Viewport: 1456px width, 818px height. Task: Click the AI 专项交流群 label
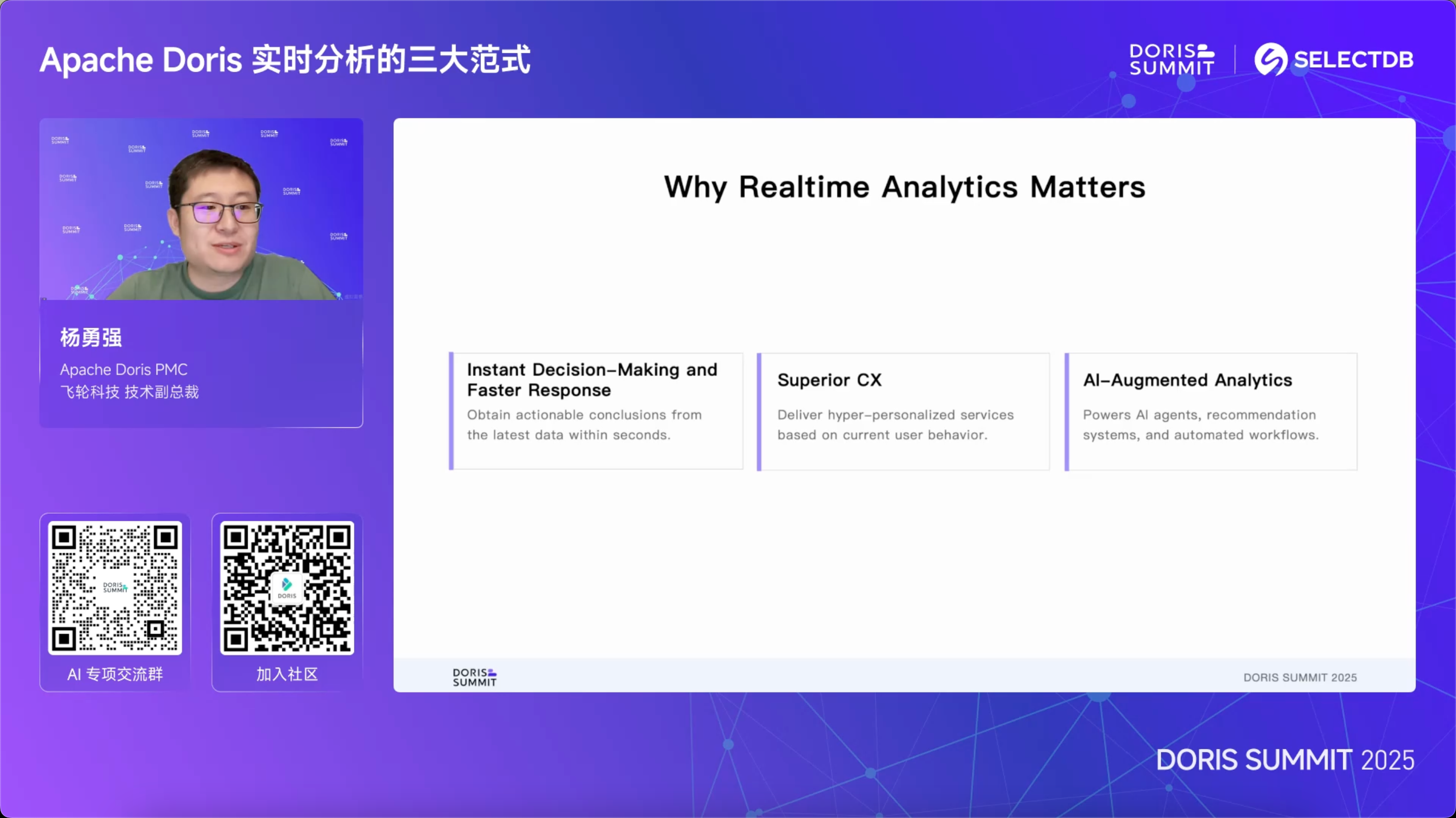115,674
